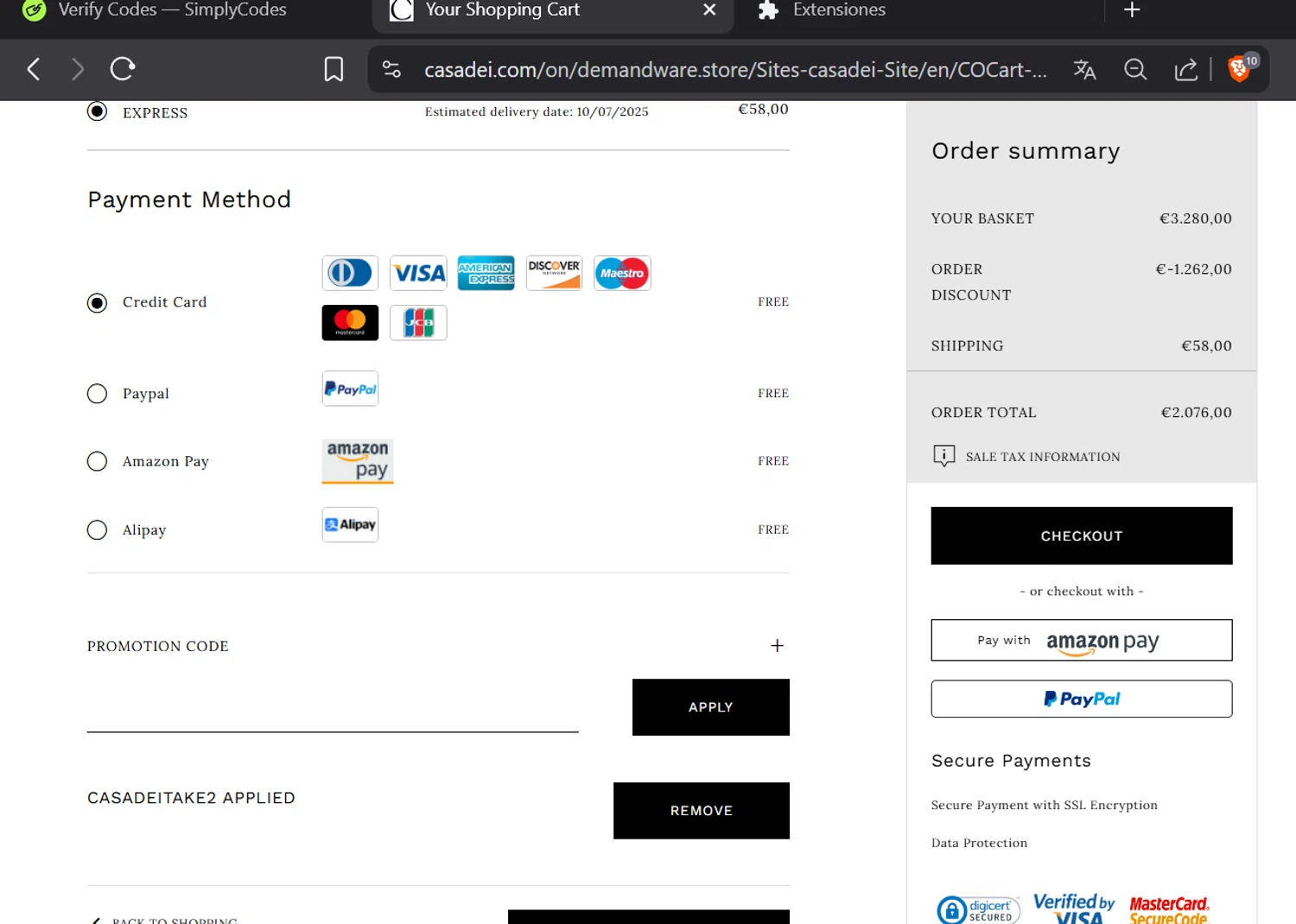Click the translate page icon
The height and width of the screenshot is (924, 1296).
tap(1084, 69)
